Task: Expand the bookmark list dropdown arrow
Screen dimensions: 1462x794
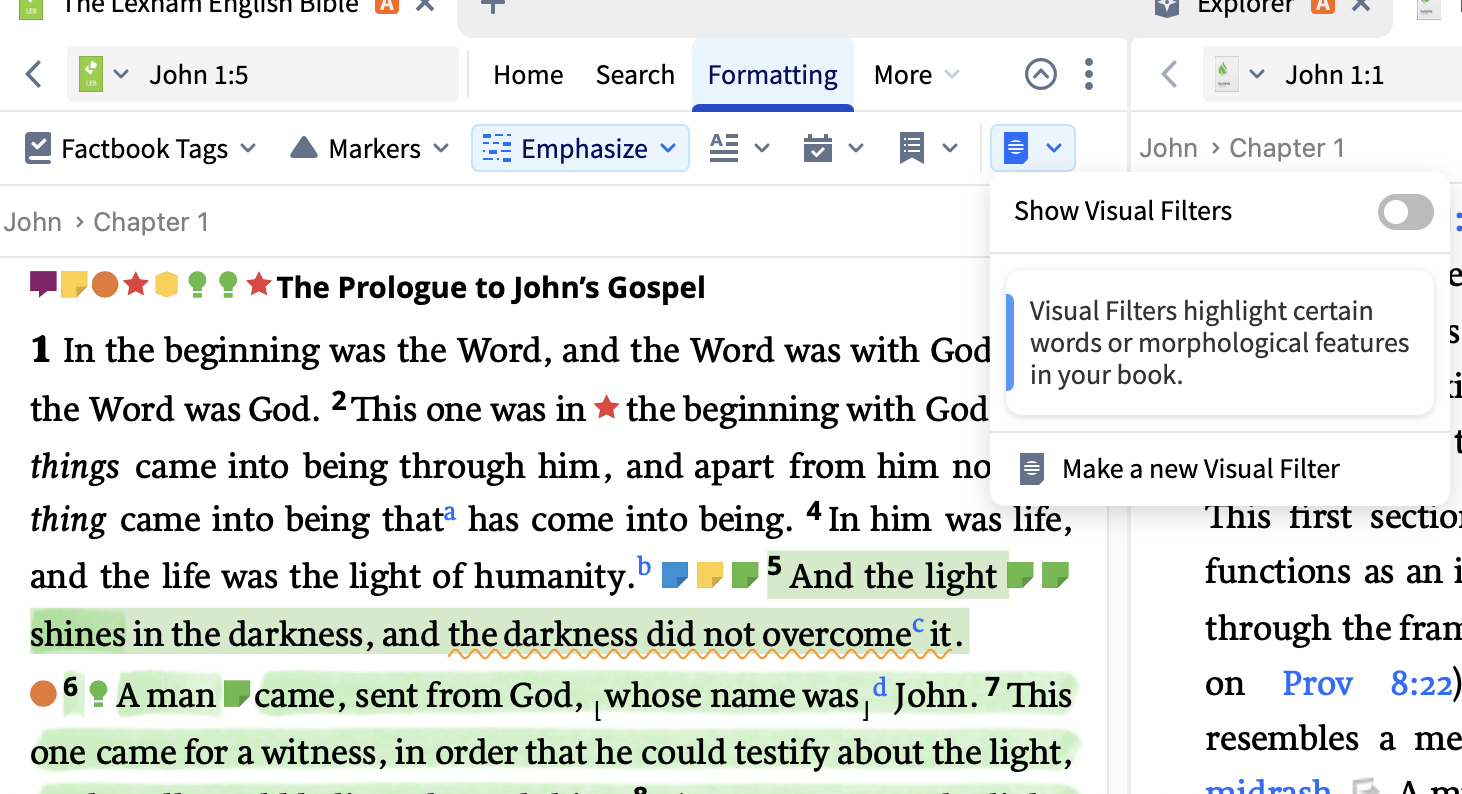Action: 950,149
